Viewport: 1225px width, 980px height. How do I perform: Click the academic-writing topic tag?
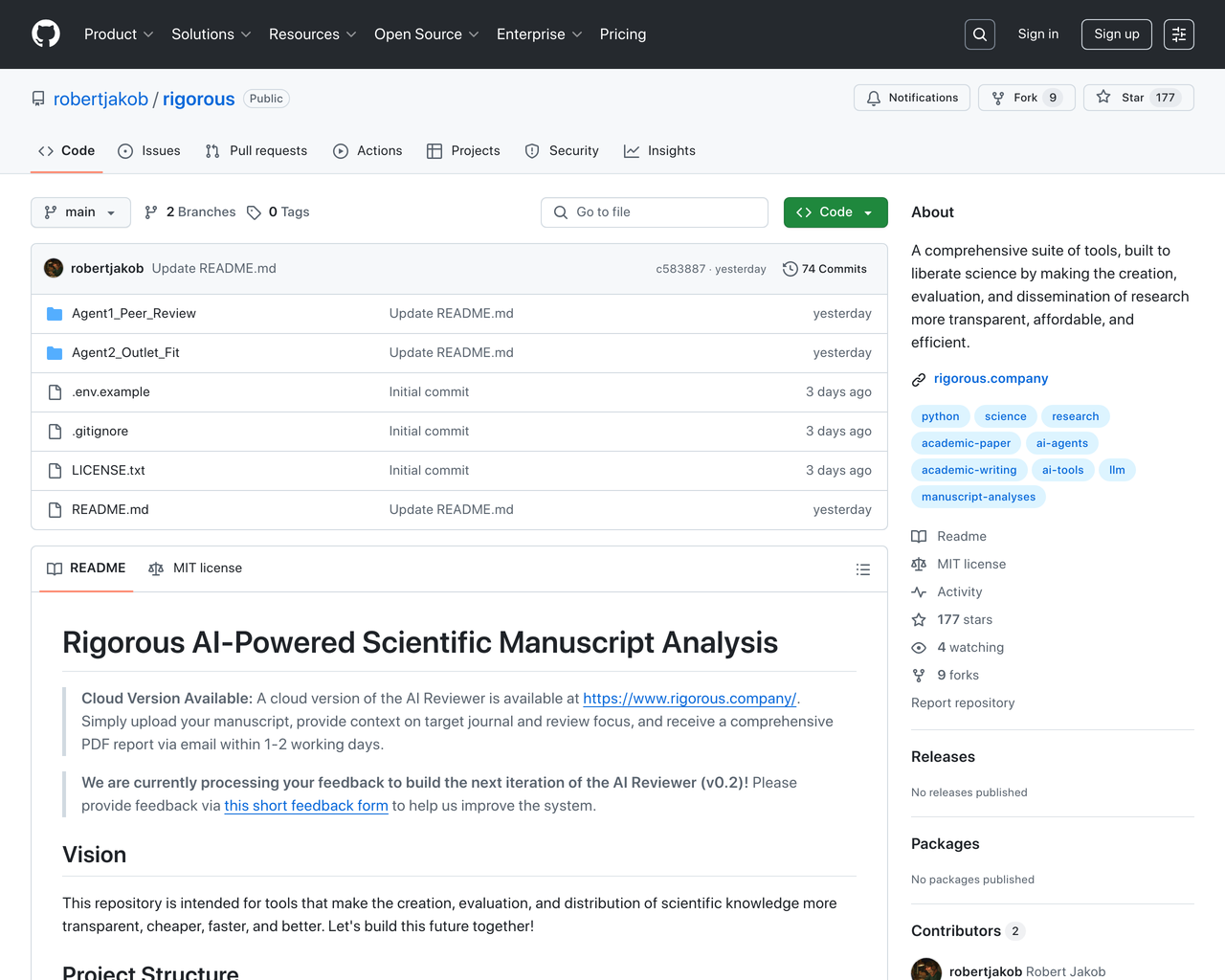coord(969,470)
